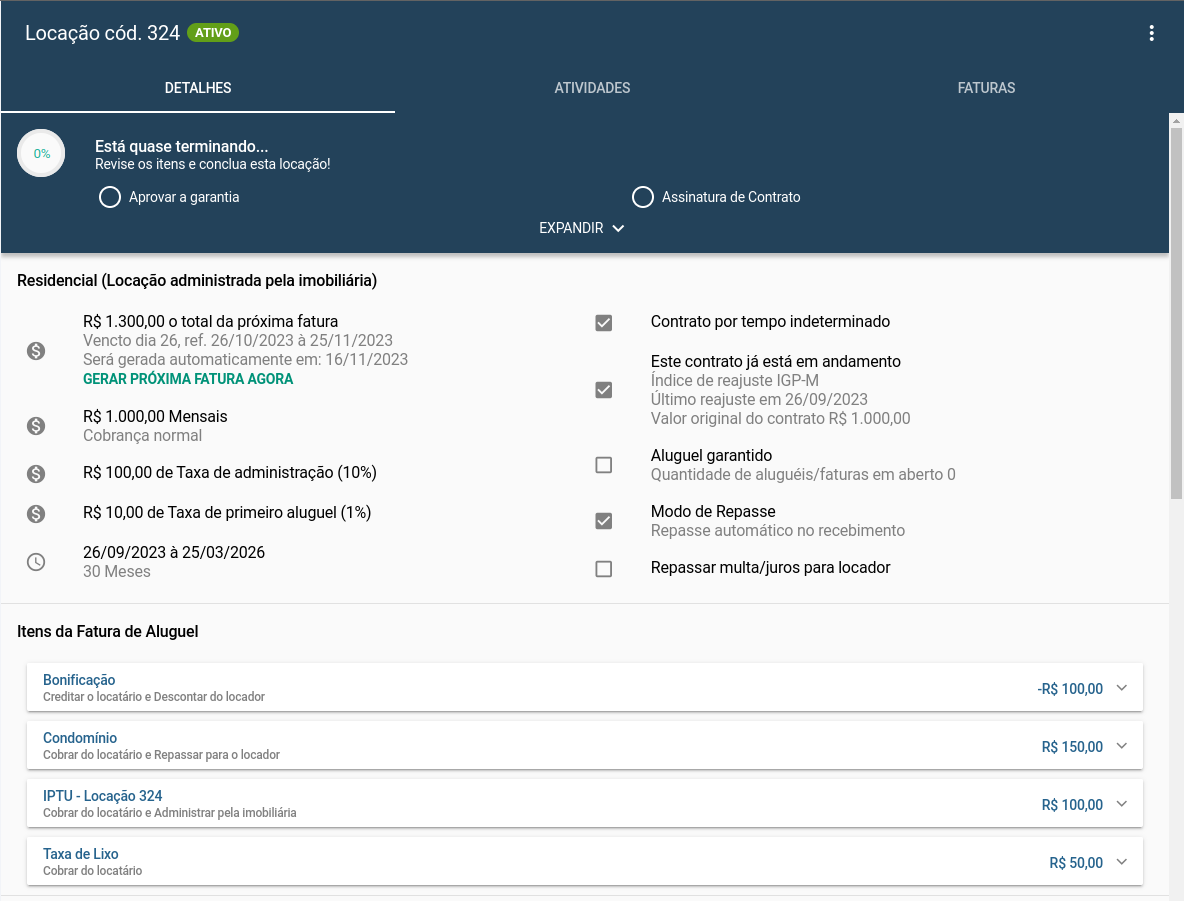Click GERAR PRÓXIMA FATURA AGORA link
Screen dimensions: 1184x901
188,379
